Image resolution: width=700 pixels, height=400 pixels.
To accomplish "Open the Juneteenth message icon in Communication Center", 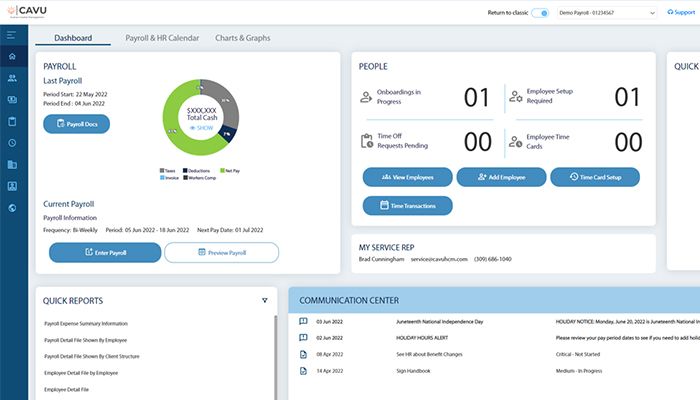I will (x=303, y=322).
